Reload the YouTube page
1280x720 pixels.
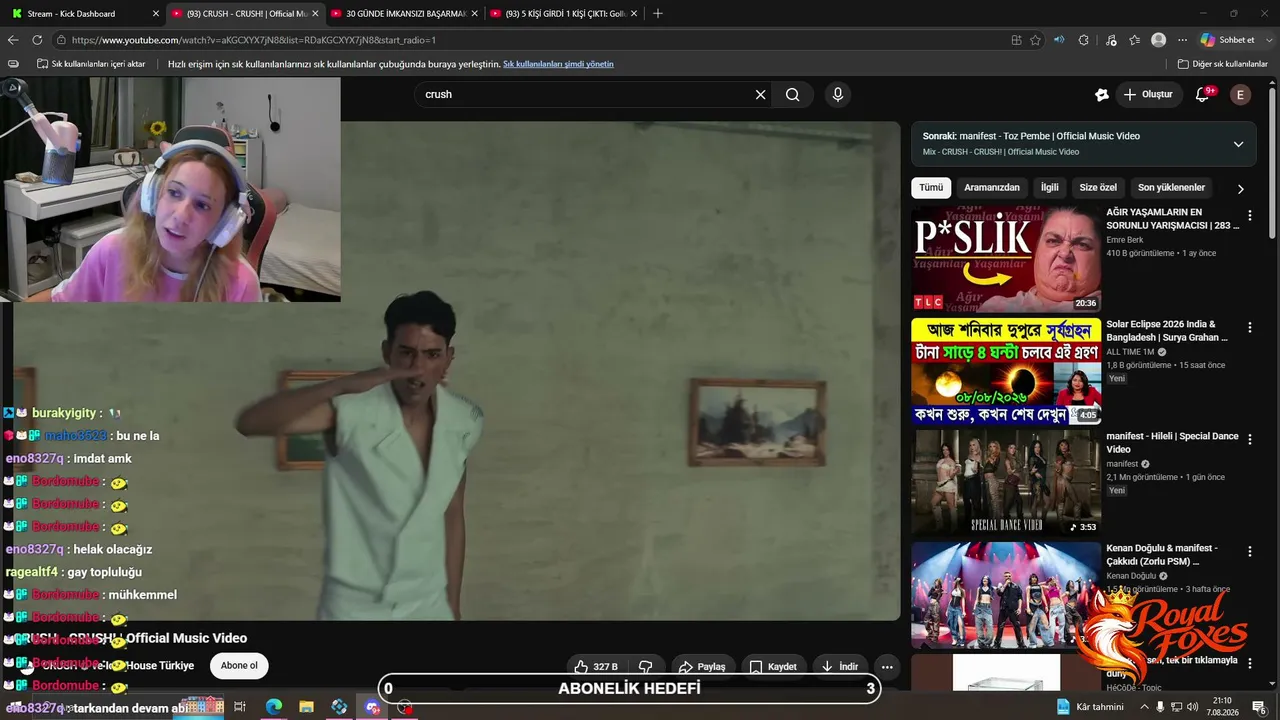point(37,40)
